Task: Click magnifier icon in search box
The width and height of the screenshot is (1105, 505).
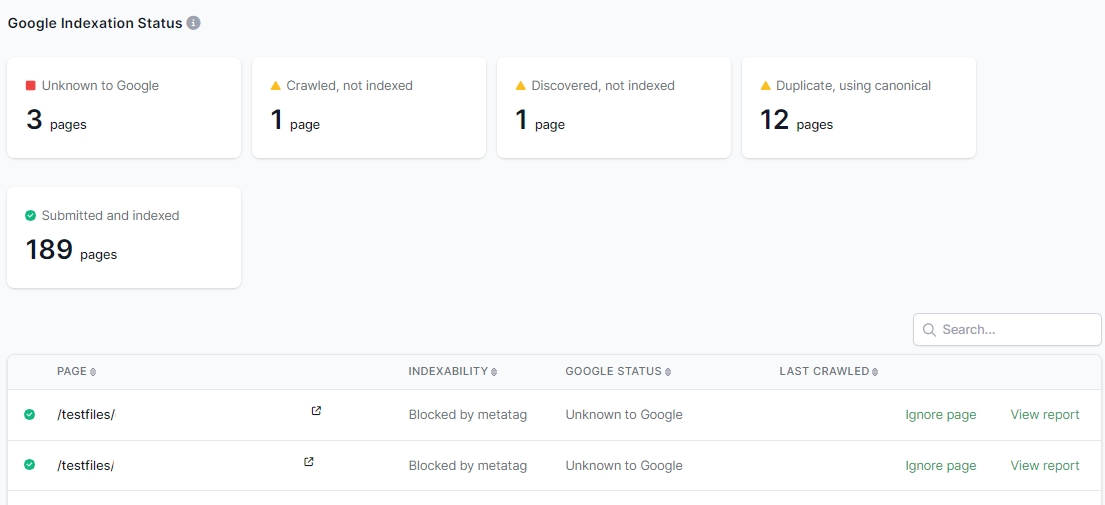Action: click(929, 330)
